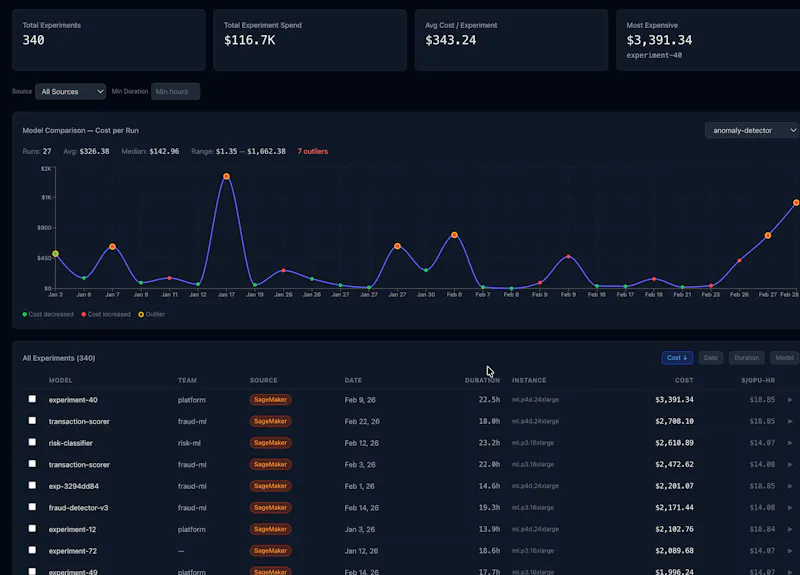Viewport: 800px width, 575px height.
Task: Select the risk-classifier row checkbox
Action: (x=32, y=442)
